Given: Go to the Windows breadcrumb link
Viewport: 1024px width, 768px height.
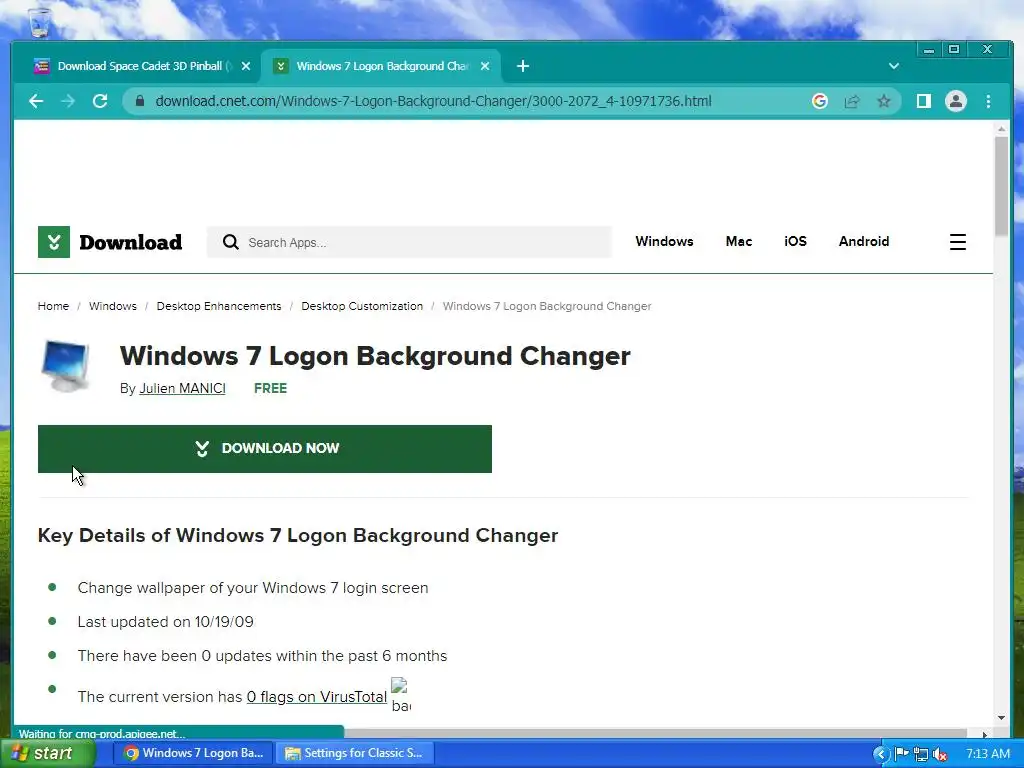Looking at the screenshot, I should coord(113,306).
